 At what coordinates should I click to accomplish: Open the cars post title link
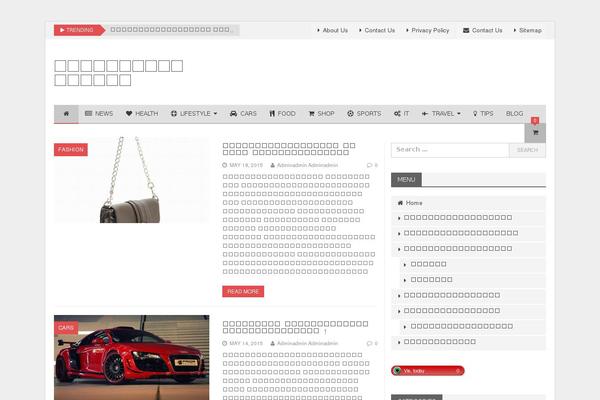295,327
